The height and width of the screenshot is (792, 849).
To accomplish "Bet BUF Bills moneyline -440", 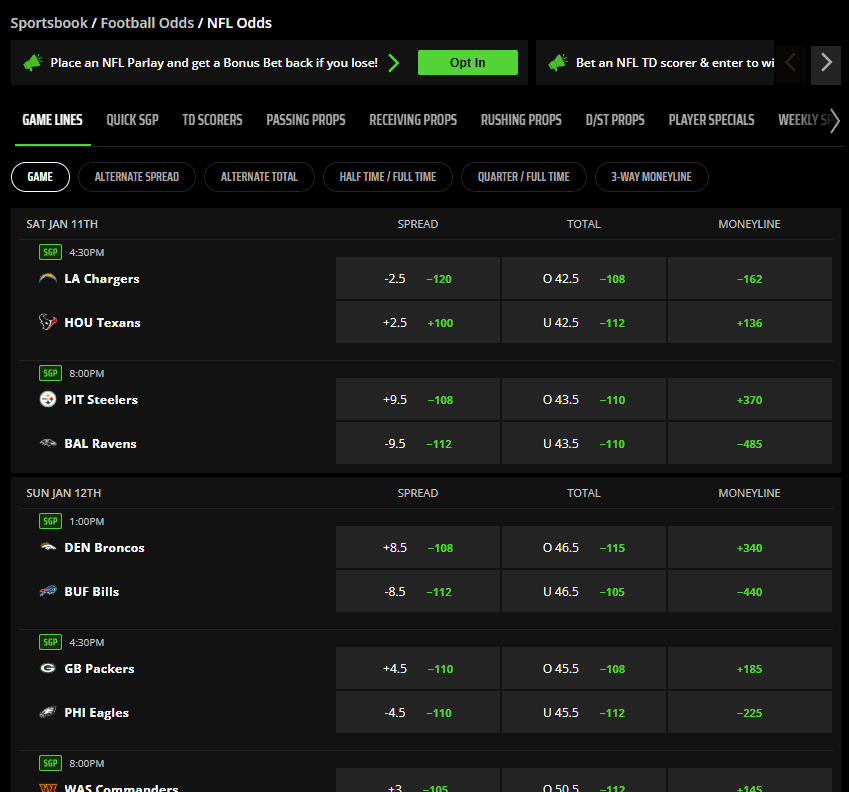I will coord(750,591).
